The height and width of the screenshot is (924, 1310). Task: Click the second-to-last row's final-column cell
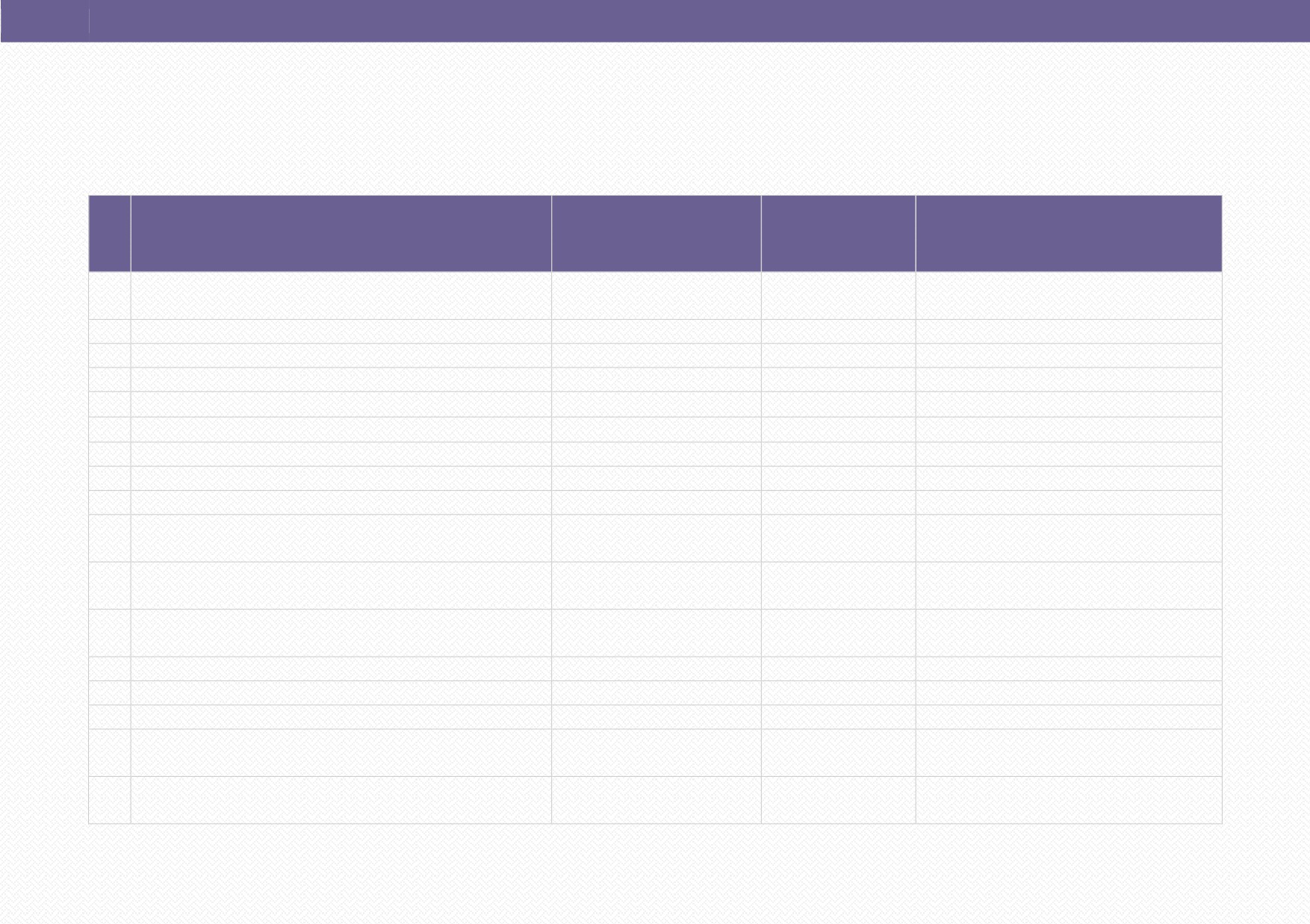(x=1069, y=753)
